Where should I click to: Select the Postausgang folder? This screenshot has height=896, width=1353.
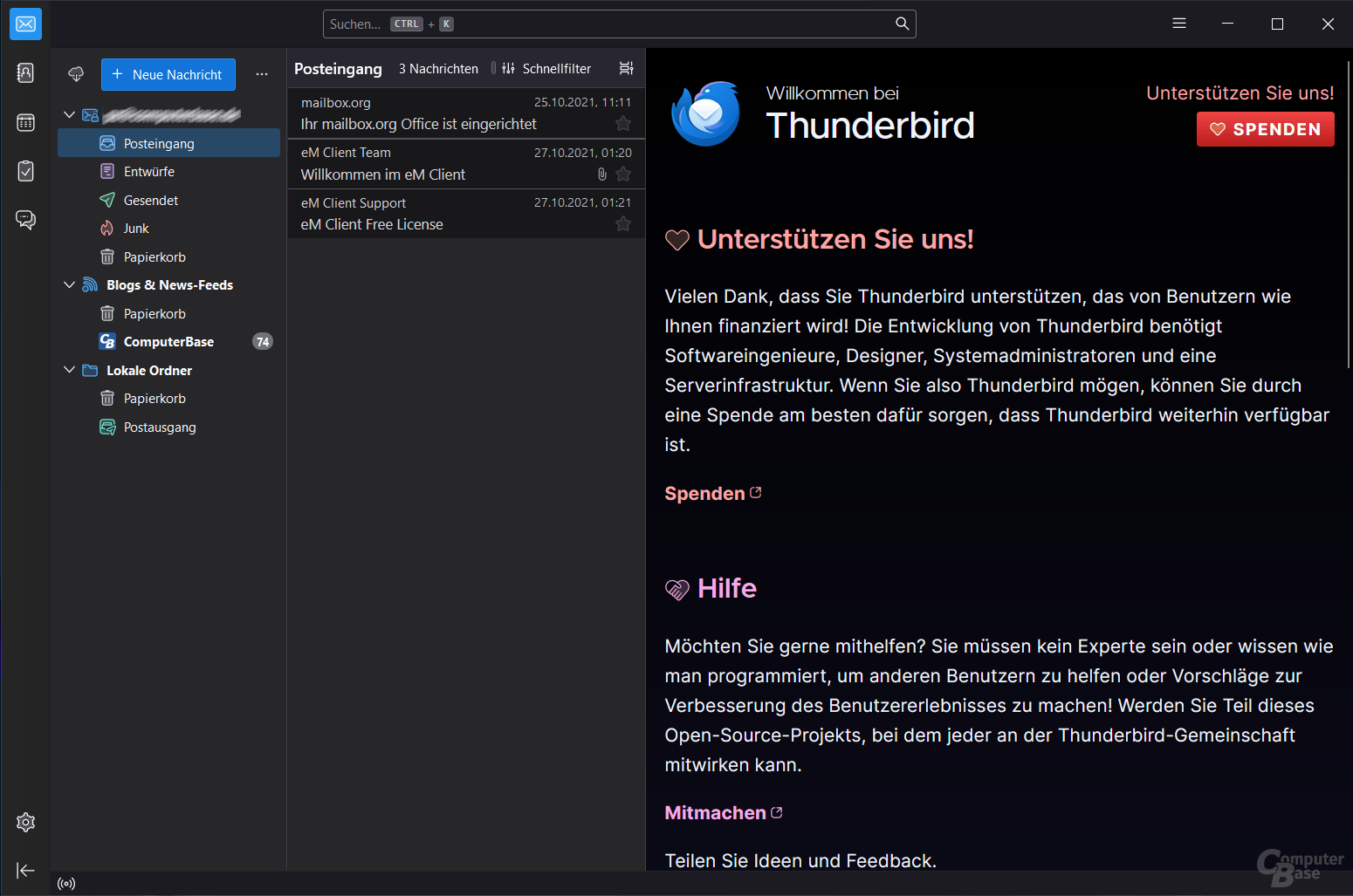[x=168, y=427]
